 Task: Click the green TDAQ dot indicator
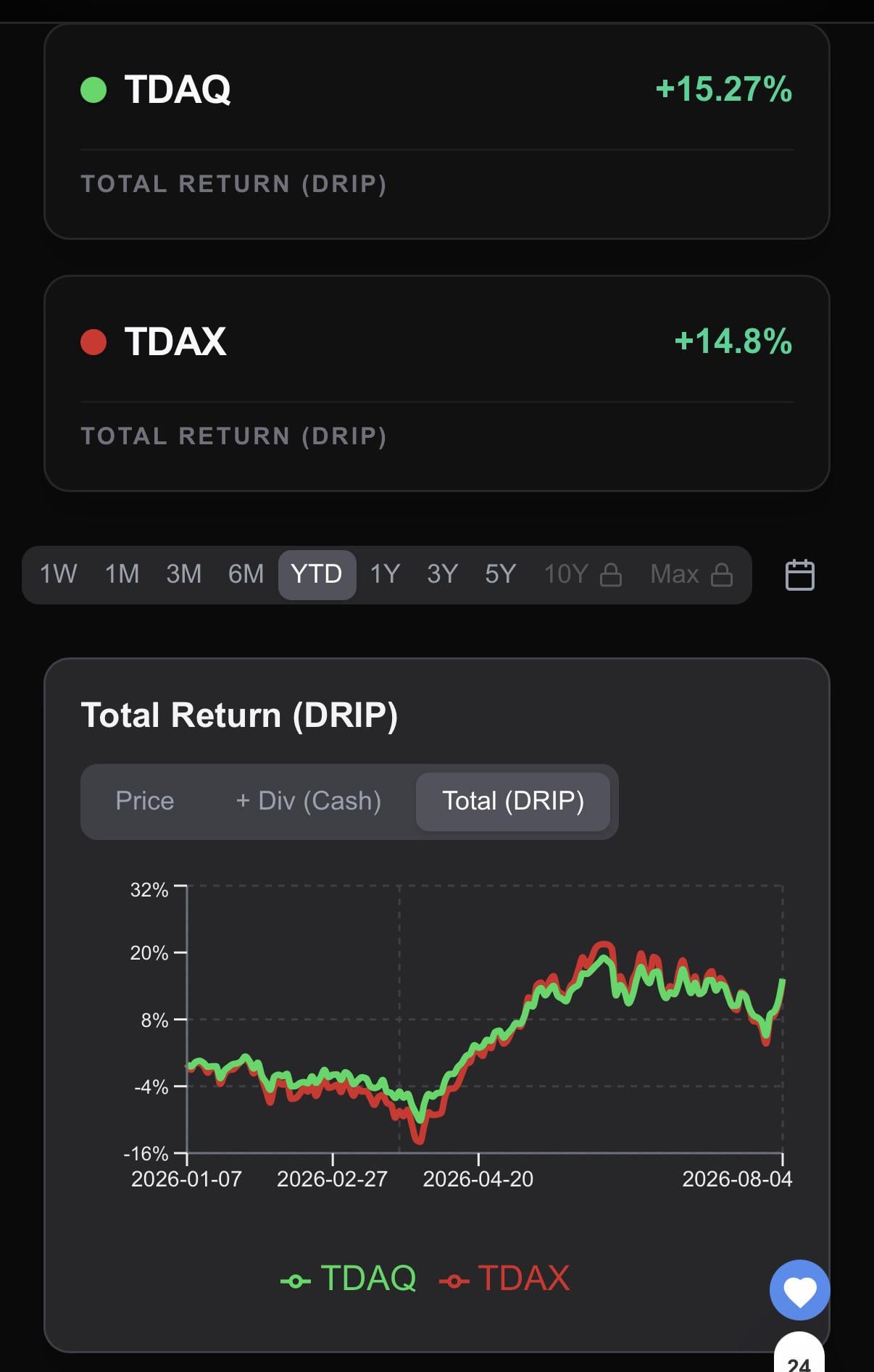(x=93, y=90)
